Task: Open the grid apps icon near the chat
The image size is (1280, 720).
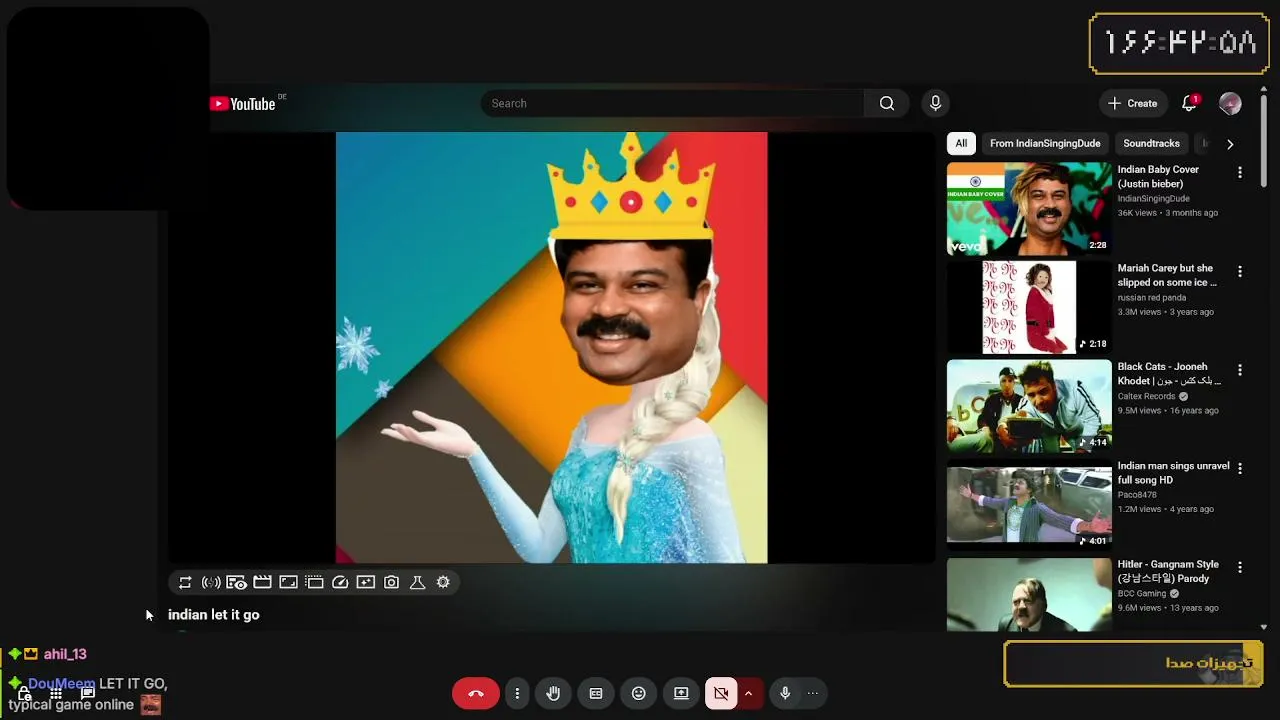Action: tap(56, 692)
